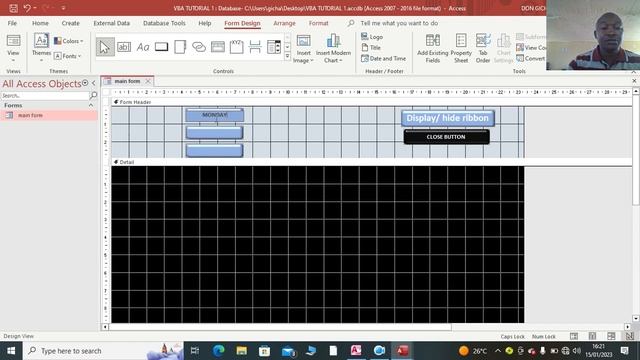
Task: Open Customize Quick Access Toolbar arrow
Action: coord(63,8)
